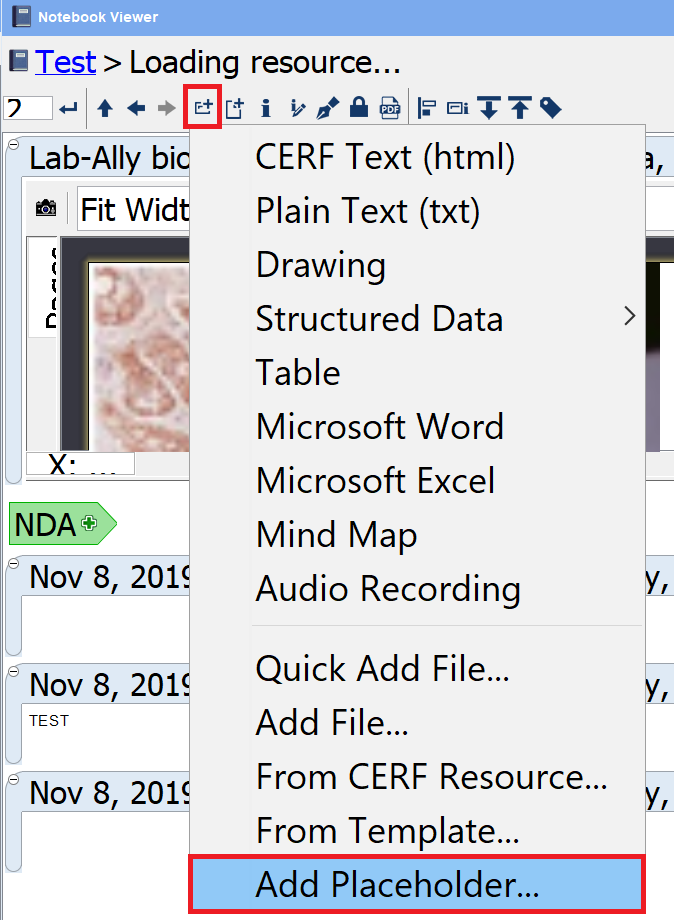
Task: Click the add entry toolbar icon
Action: [x=203, y=108]
